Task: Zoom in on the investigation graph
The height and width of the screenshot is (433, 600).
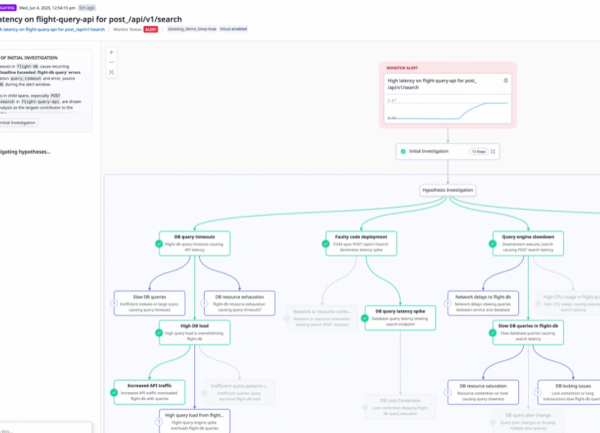Action: pyautogui.click(x=111, y=52)
